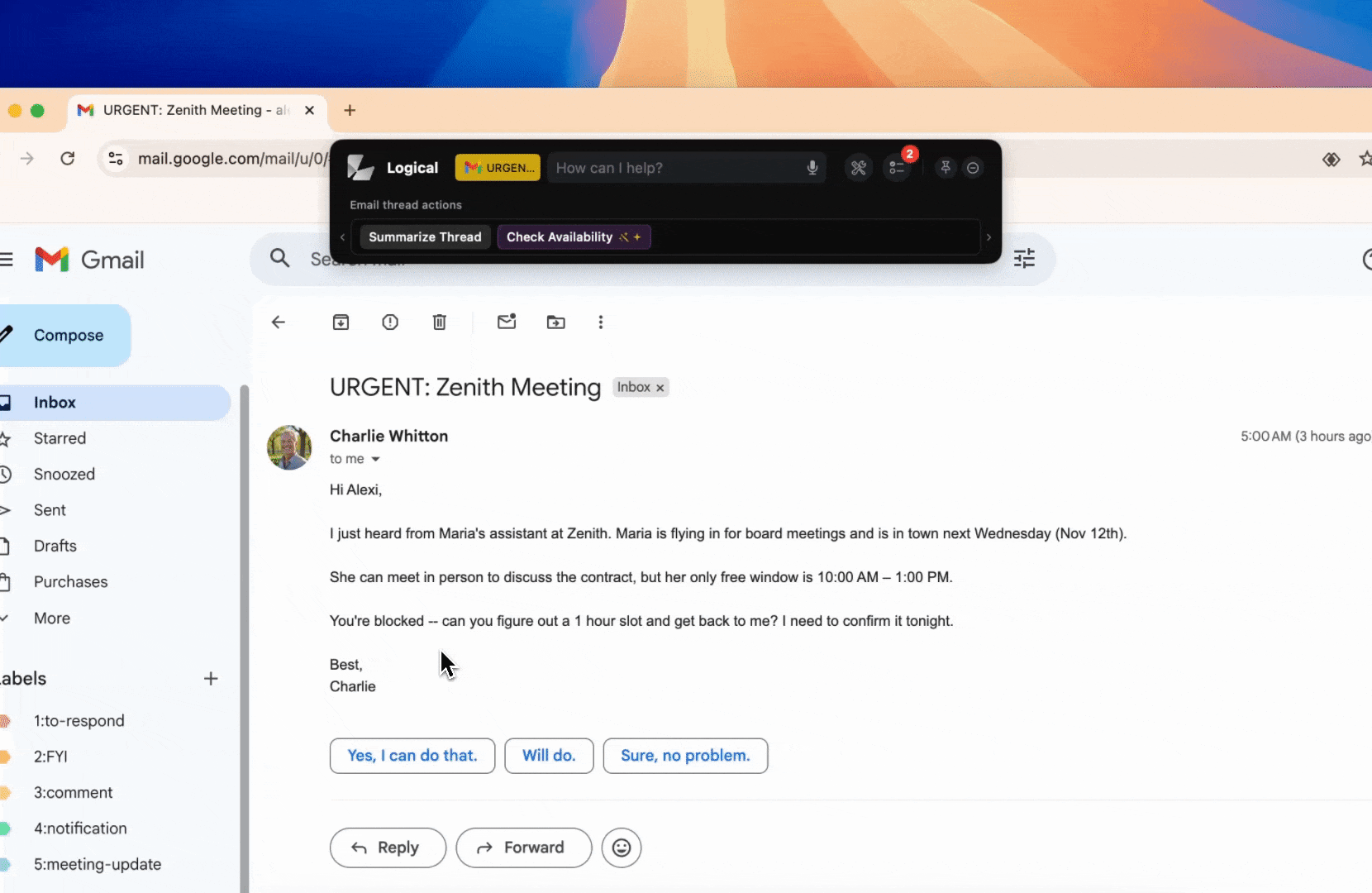
Task: Mark the email as unread
Action: click(x=507, y=322)
